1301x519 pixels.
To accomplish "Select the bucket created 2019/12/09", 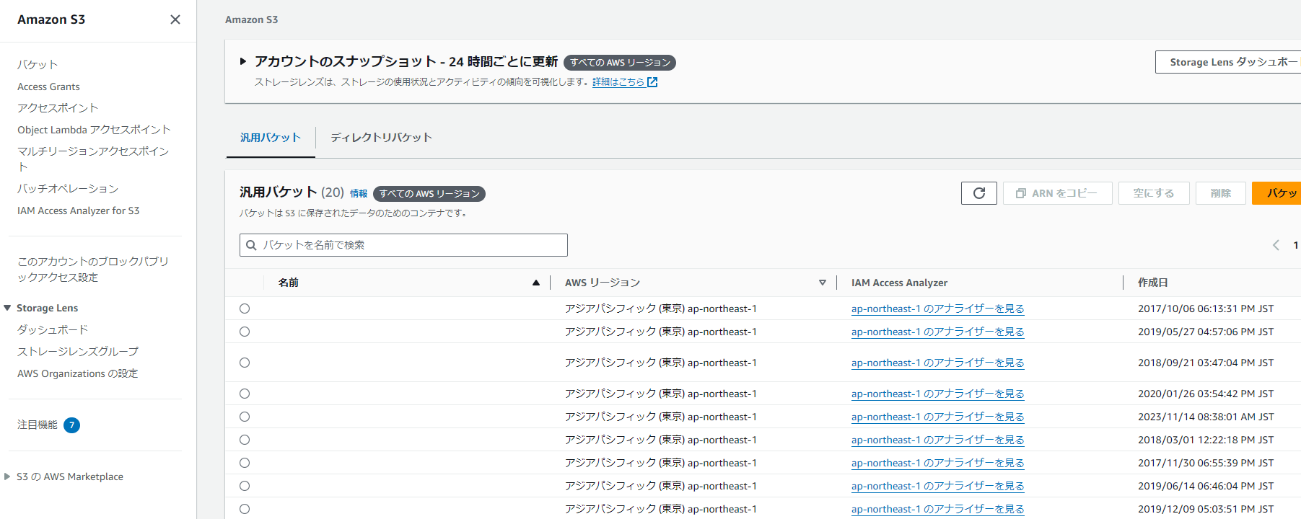I will click(245, 509).
